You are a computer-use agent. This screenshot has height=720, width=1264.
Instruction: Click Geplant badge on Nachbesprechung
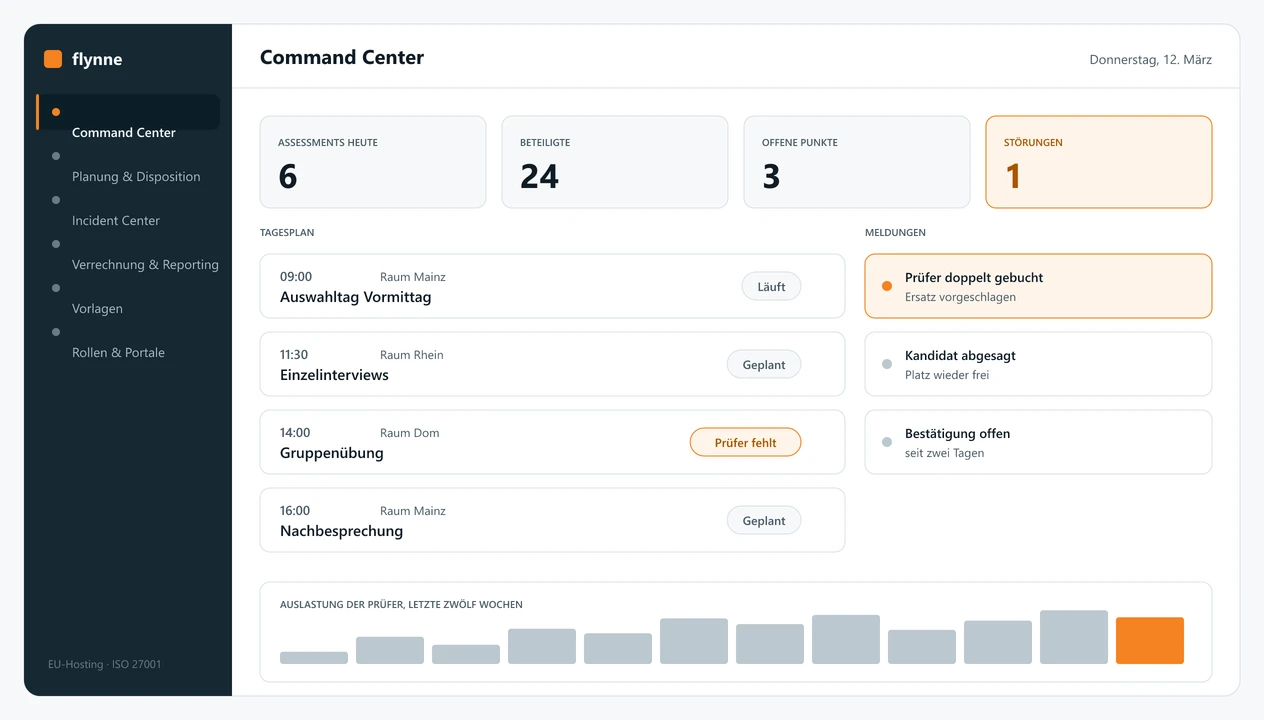[764, 521]
